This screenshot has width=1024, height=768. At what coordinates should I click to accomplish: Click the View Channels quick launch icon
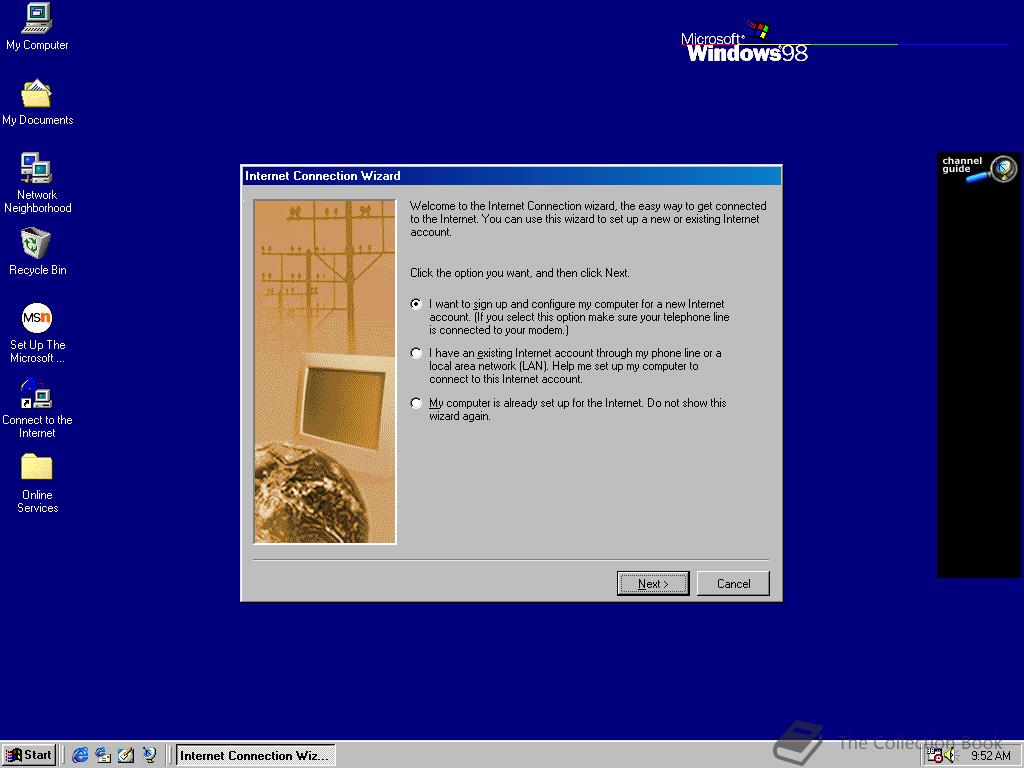[x=150, y=755]
